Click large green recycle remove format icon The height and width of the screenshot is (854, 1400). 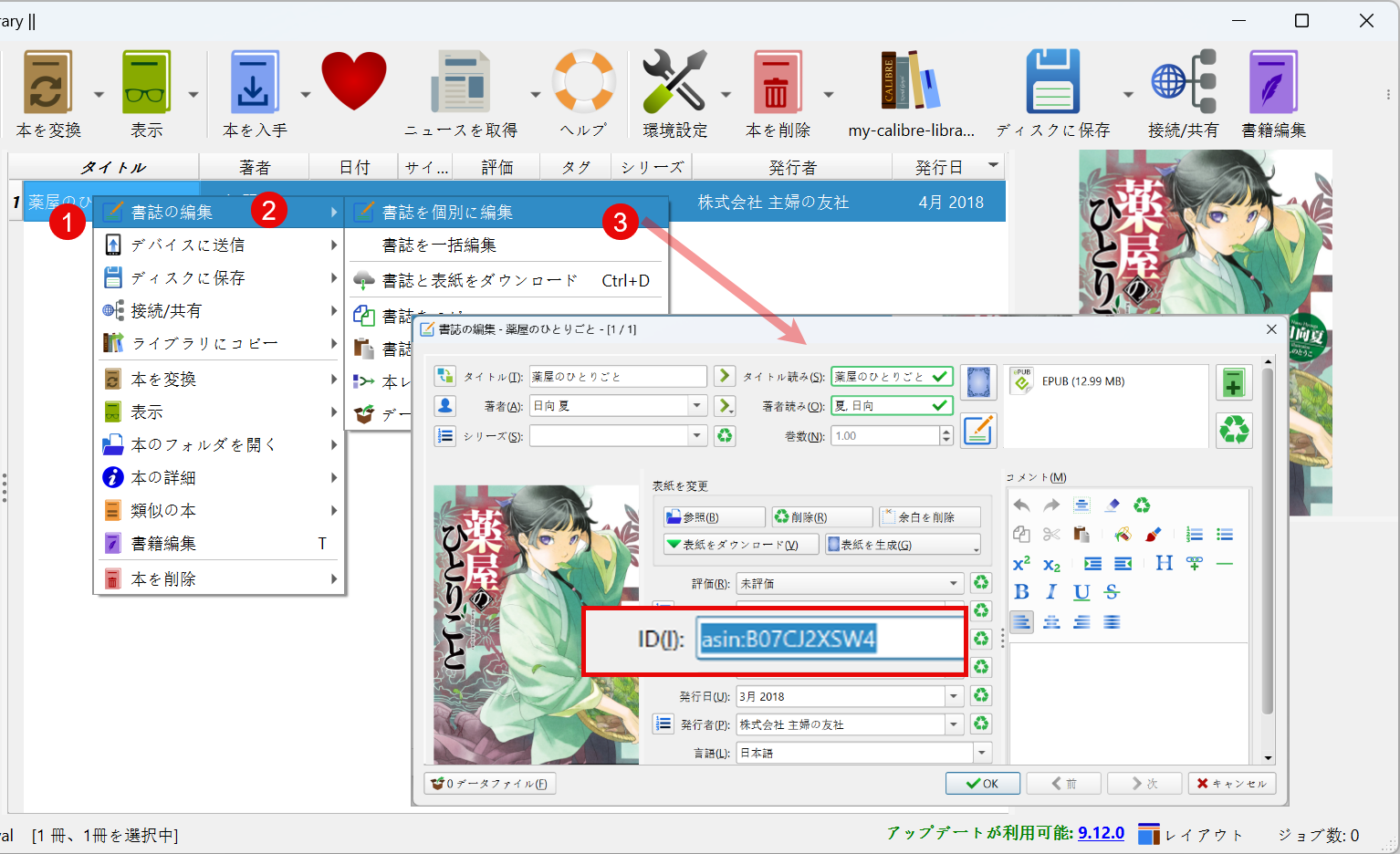pyautogui.click(x=1234, y=430)
